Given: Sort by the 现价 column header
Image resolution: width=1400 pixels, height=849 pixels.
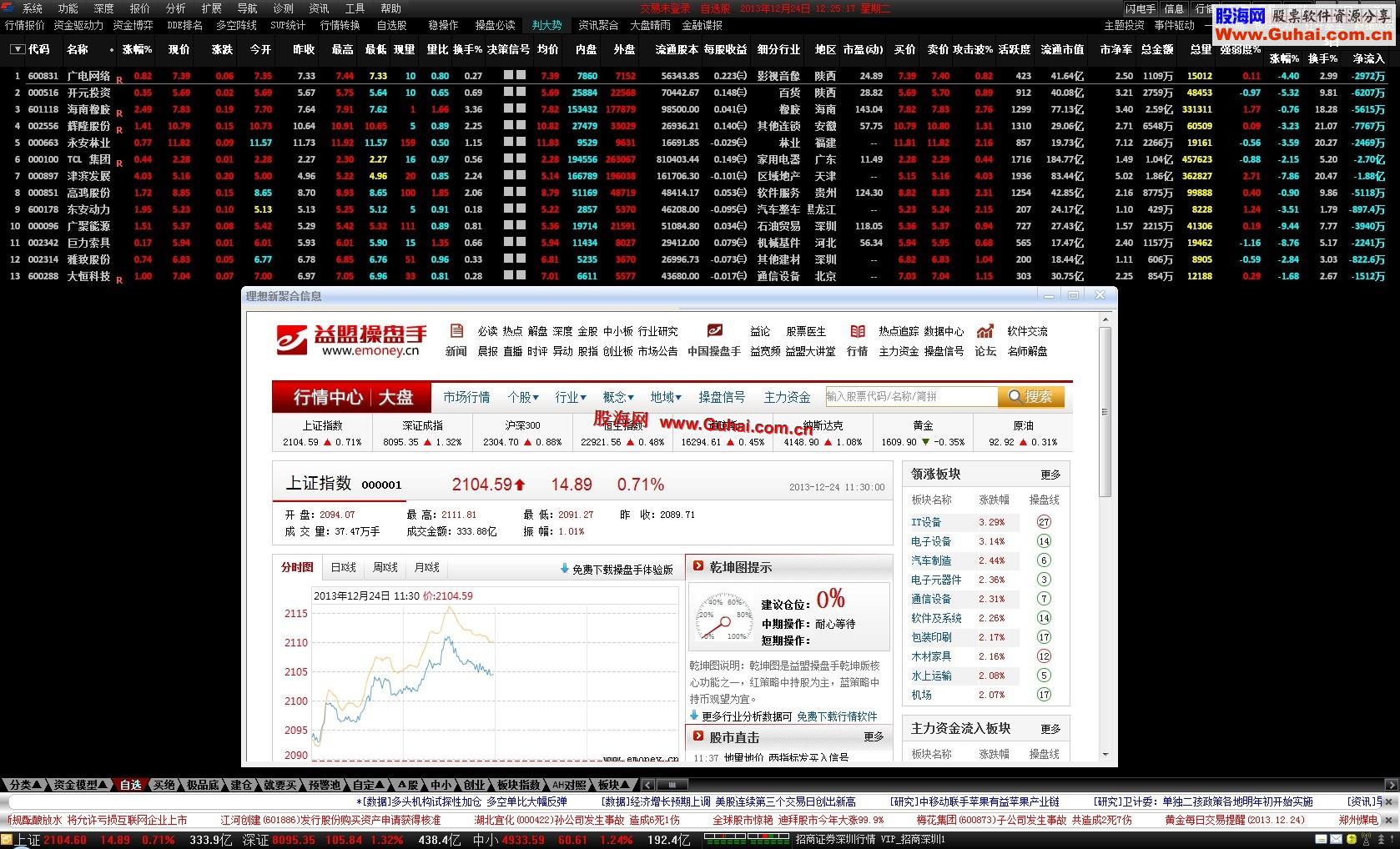Looking at the screenshot, I should pos(179,49).
